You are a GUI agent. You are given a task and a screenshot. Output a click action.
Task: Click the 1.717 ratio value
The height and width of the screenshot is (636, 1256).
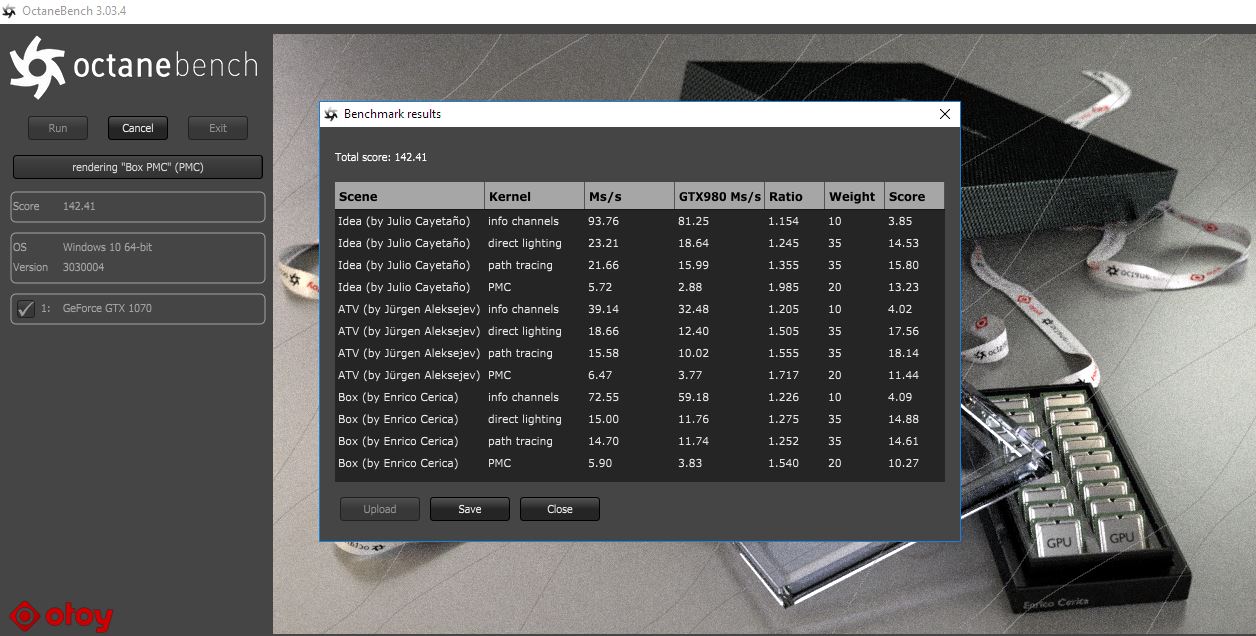(x=783, y=375)
